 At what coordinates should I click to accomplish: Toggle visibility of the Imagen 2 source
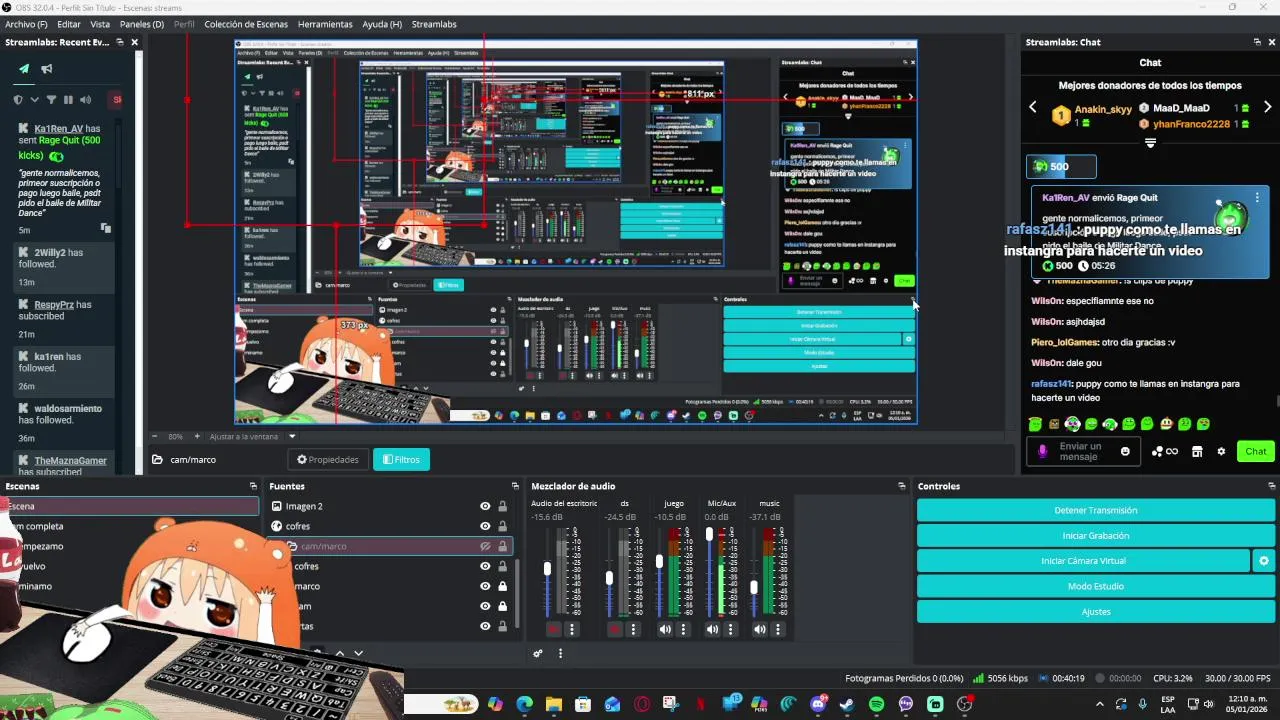[x=485, y=506]
